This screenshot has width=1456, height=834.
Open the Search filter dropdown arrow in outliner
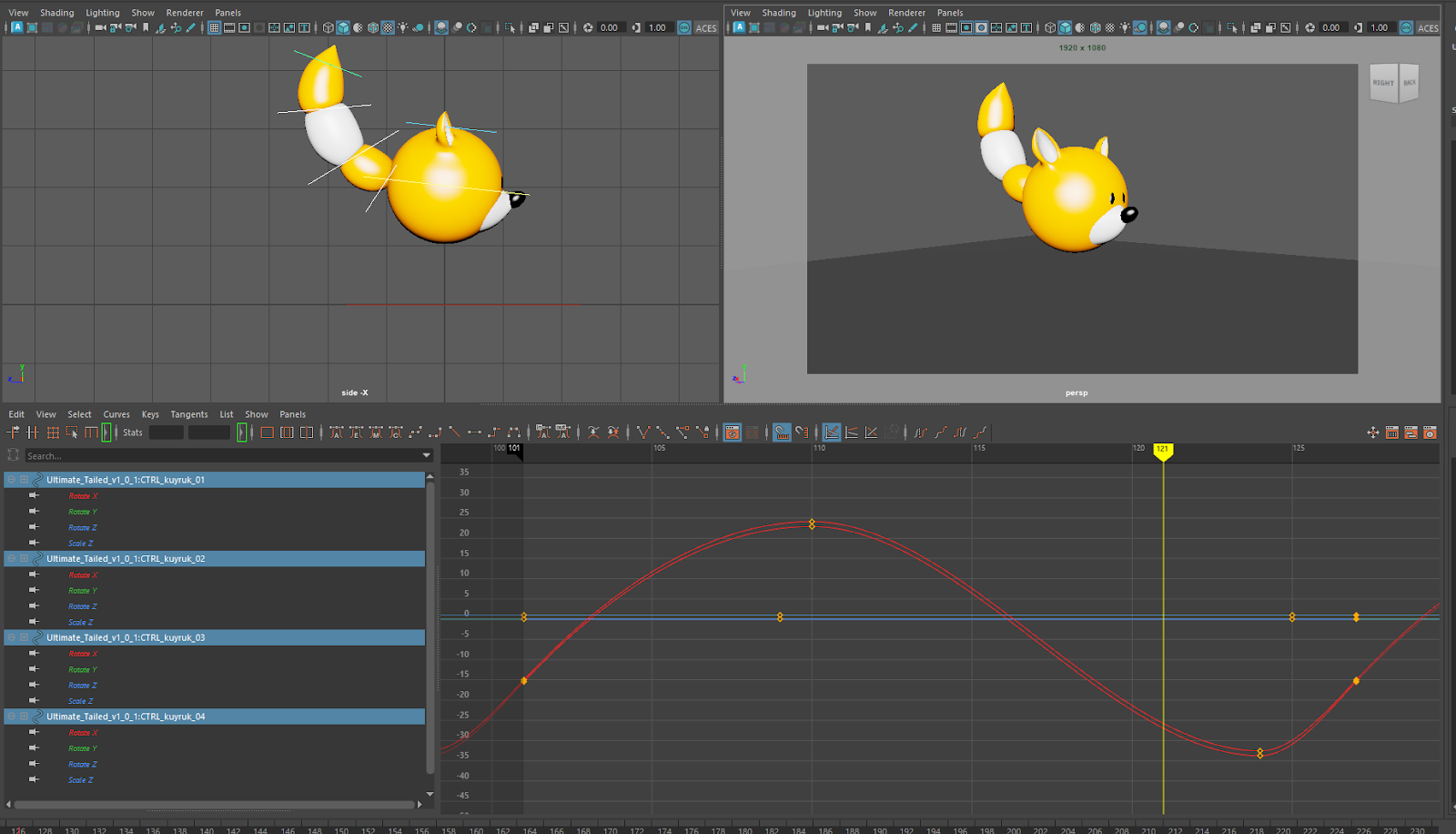click(426, 455)
